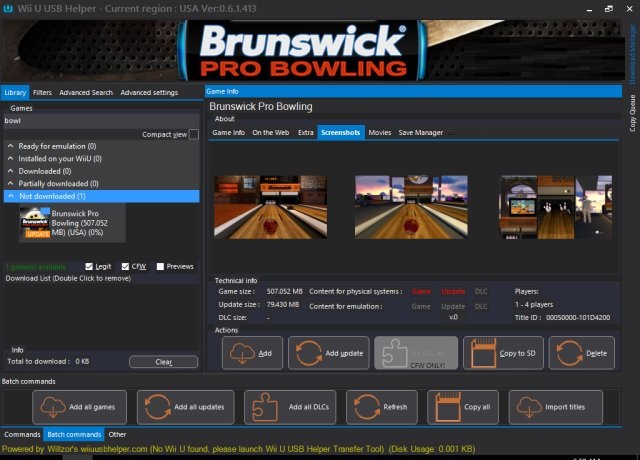Click the 'Powered by Willzor's wiiuusbhelper.com' status text
640x460 pixels.
(x=74, y=449)
